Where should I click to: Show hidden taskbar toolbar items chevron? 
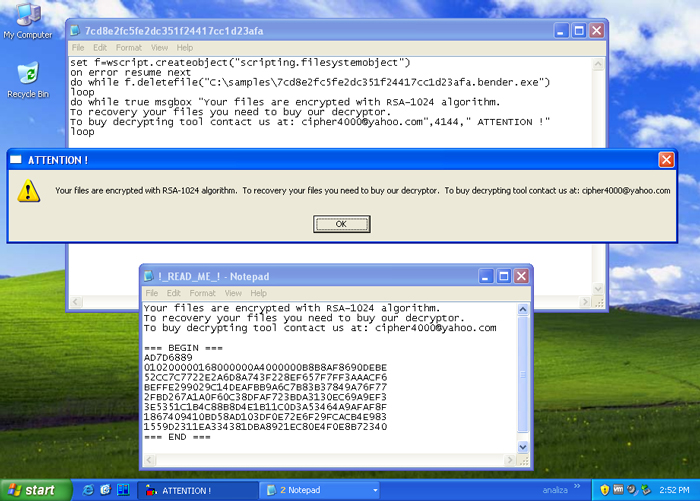(x=577, y=486)
